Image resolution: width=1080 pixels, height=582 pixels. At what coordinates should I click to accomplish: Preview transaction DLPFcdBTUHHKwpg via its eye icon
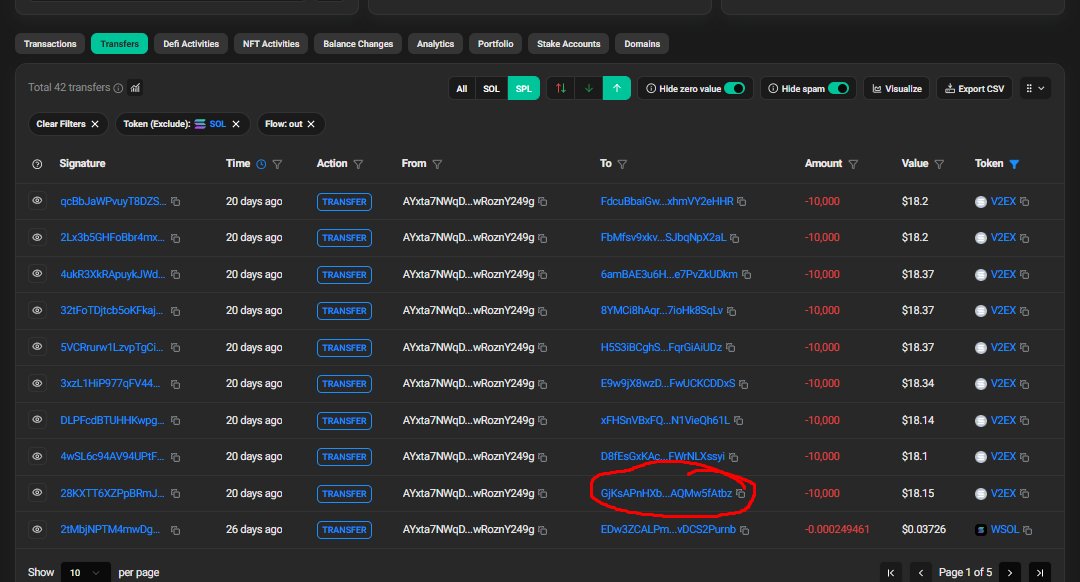click(37, 419)
